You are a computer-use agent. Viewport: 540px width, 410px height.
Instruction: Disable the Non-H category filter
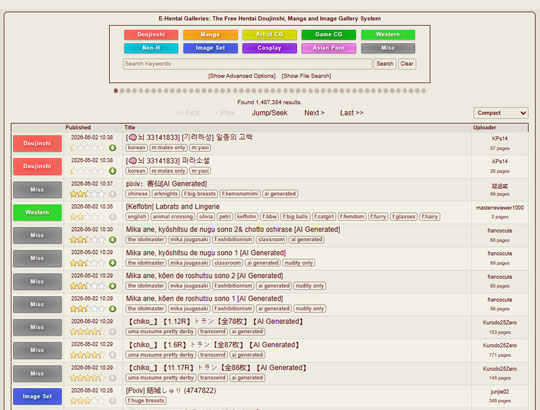[151, 48]
